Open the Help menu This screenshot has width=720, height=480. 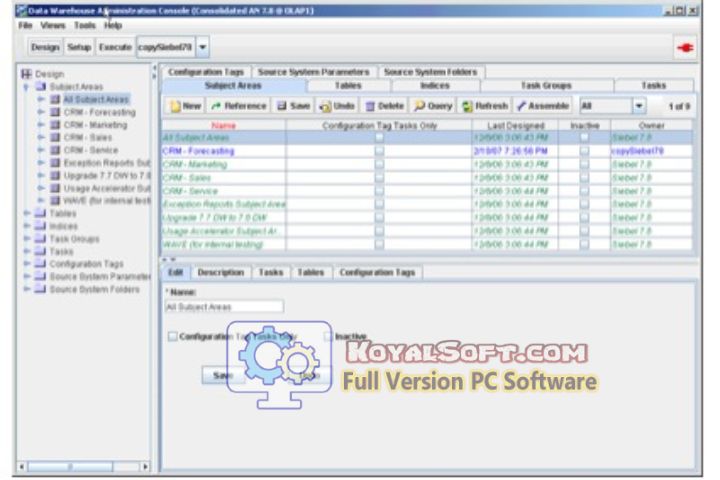tap(112, 25)
